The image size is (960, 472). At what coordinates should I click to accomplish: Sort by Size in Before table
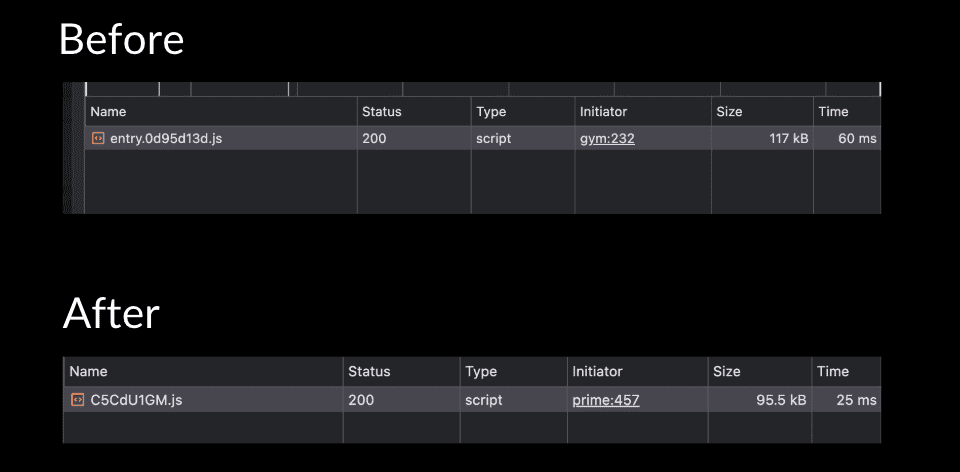tap(762, 111)
